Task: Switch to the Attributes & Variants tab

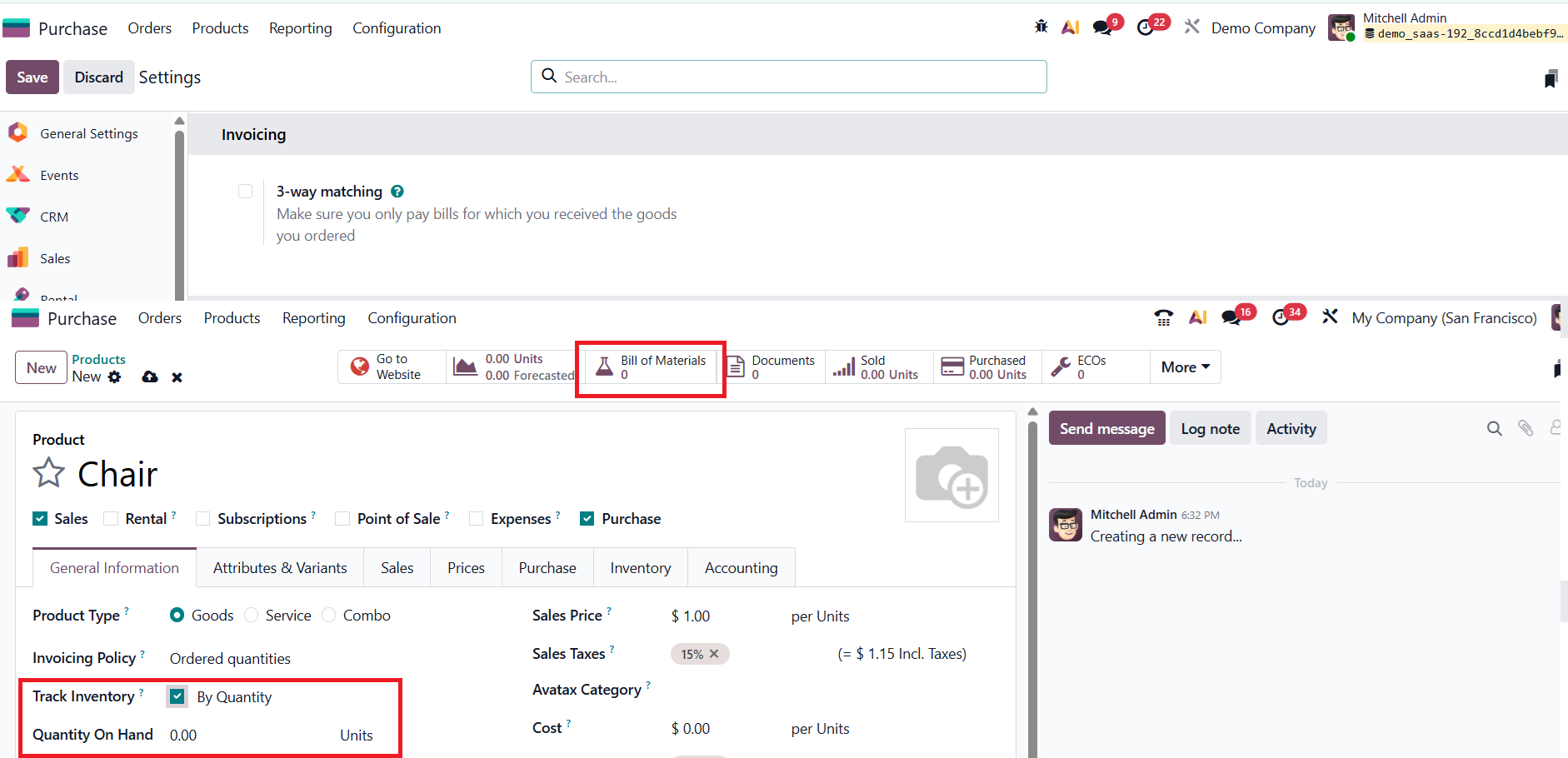Action: coord(280,568)
